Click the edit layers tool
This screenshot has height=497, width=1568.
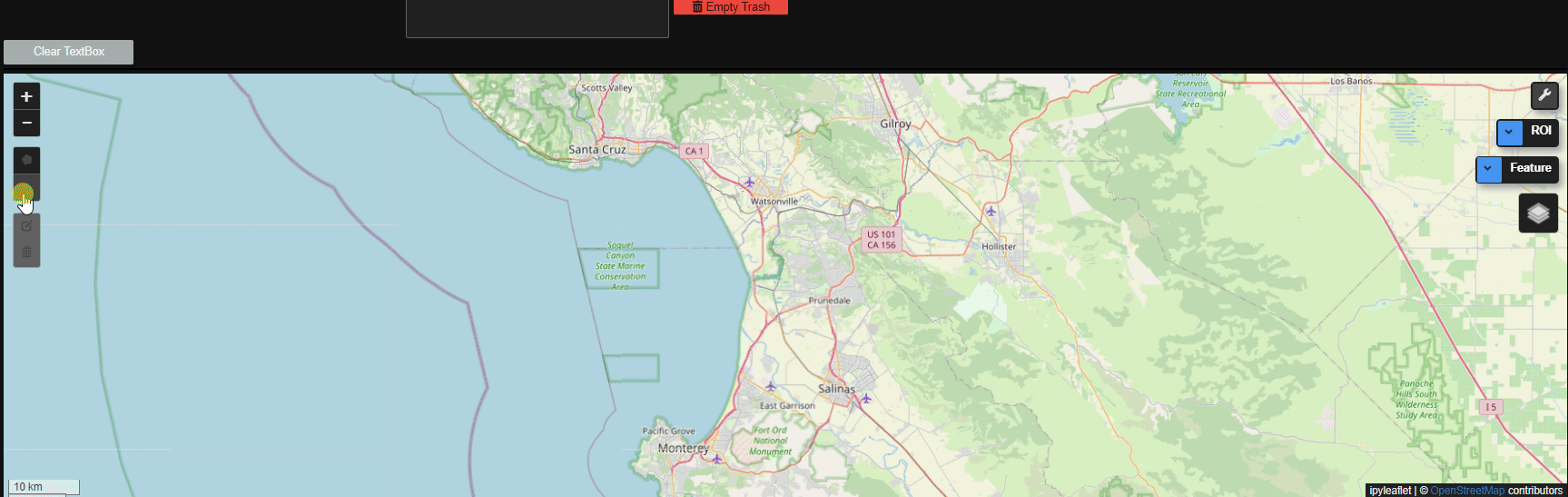[x=26, y=226]
